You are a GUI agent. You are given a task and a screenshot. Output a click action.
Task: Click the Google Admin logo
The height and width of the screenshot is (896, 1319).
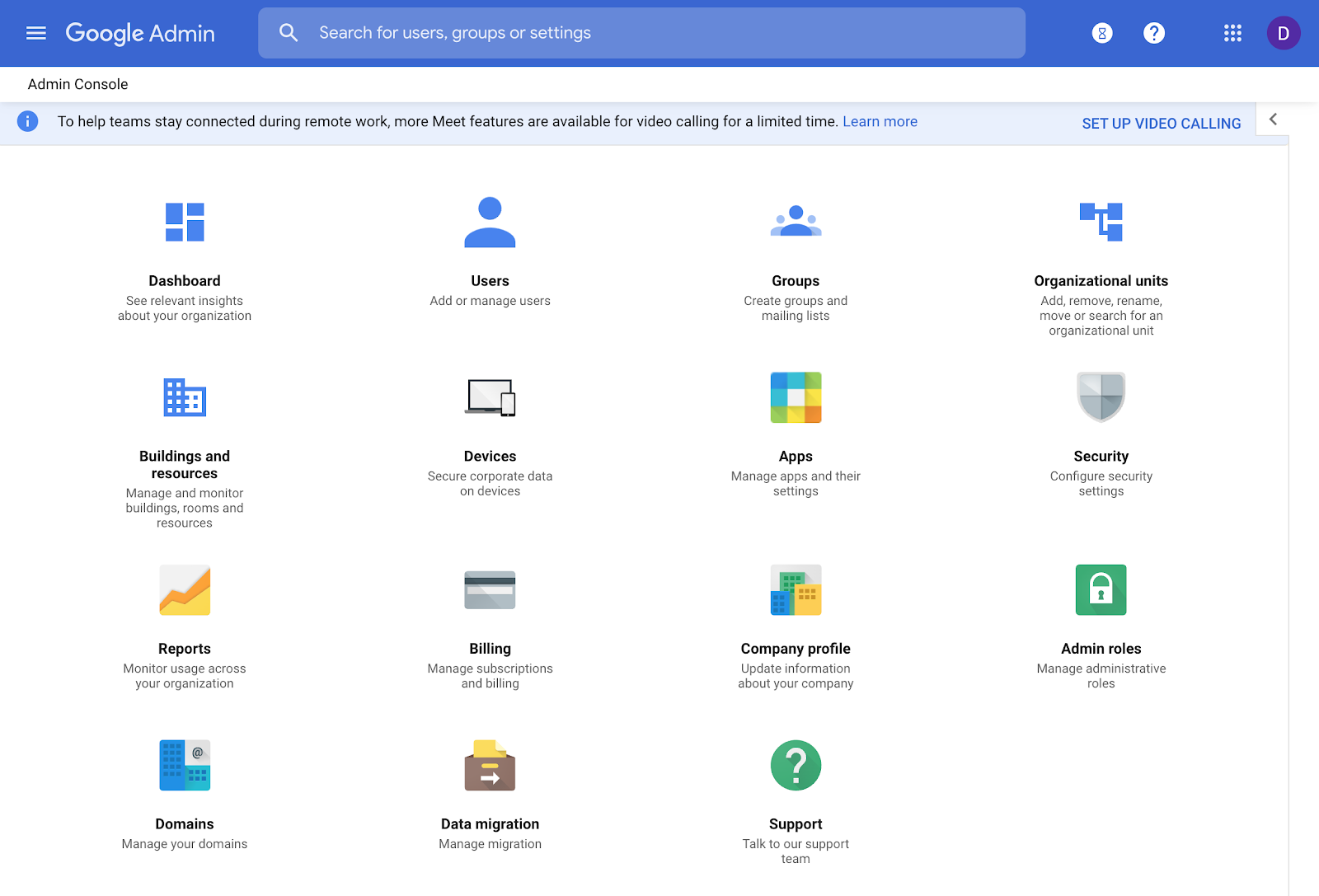140,33
